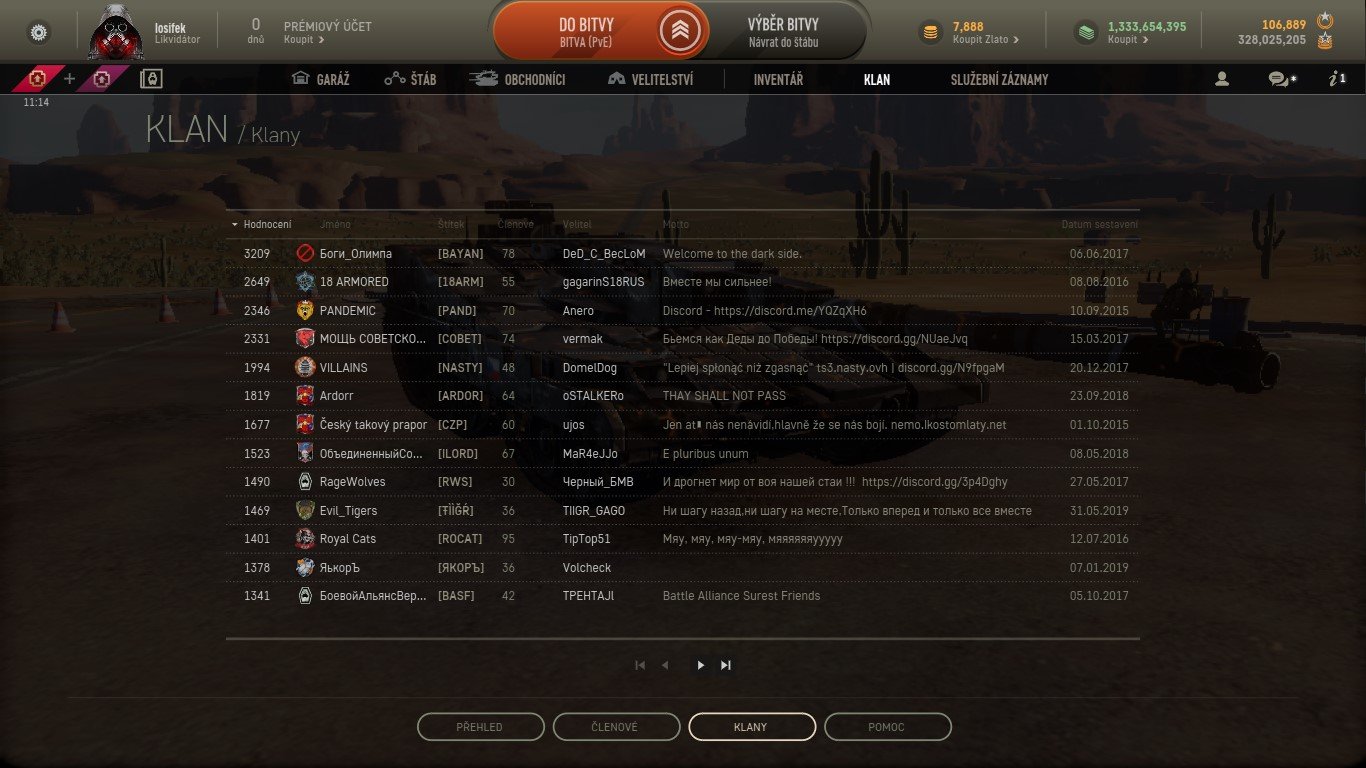Select the Royal Cats clan row
Image resolution: width=1366 pixels, height=768 pixels.
pos(683,539)
